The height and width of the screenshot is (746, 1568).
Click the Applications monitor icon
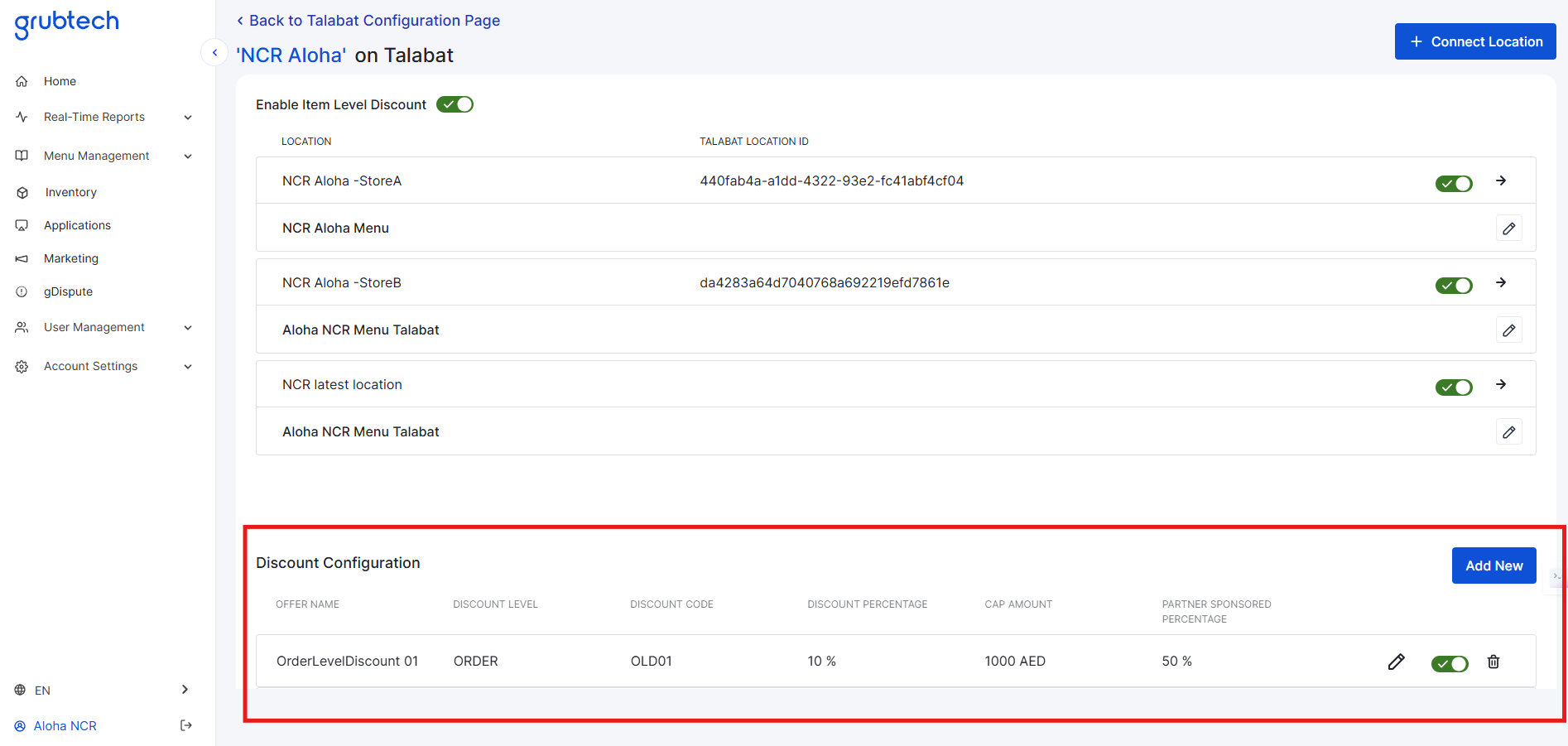tap(22, 225)
